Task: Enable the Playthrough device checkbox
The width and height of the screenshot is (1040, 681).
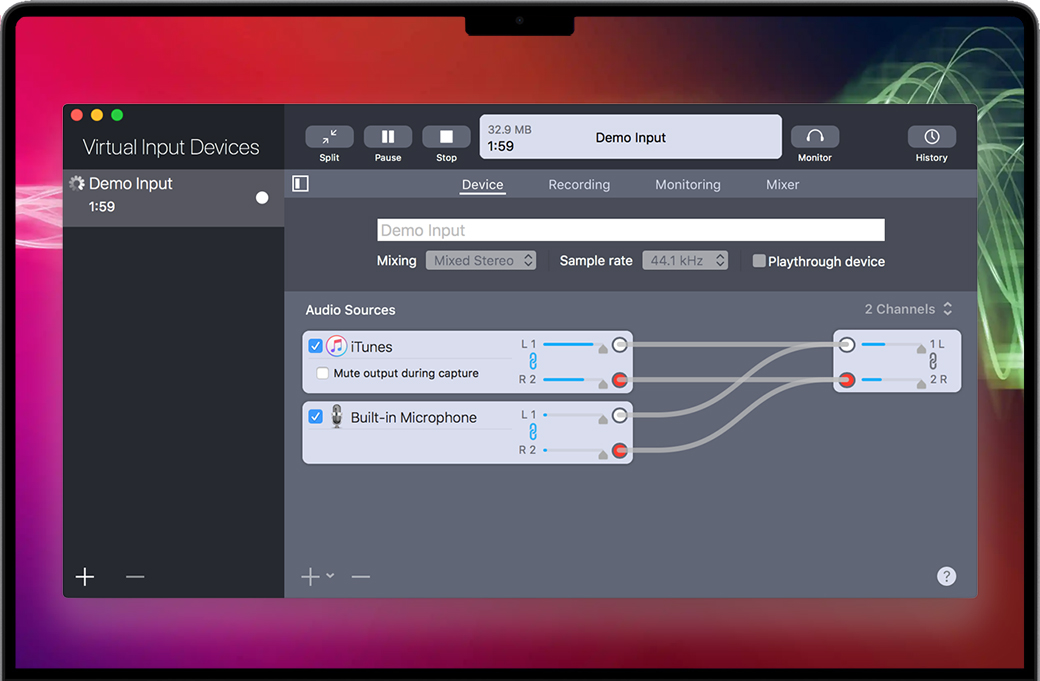Action: pos(759,261)
